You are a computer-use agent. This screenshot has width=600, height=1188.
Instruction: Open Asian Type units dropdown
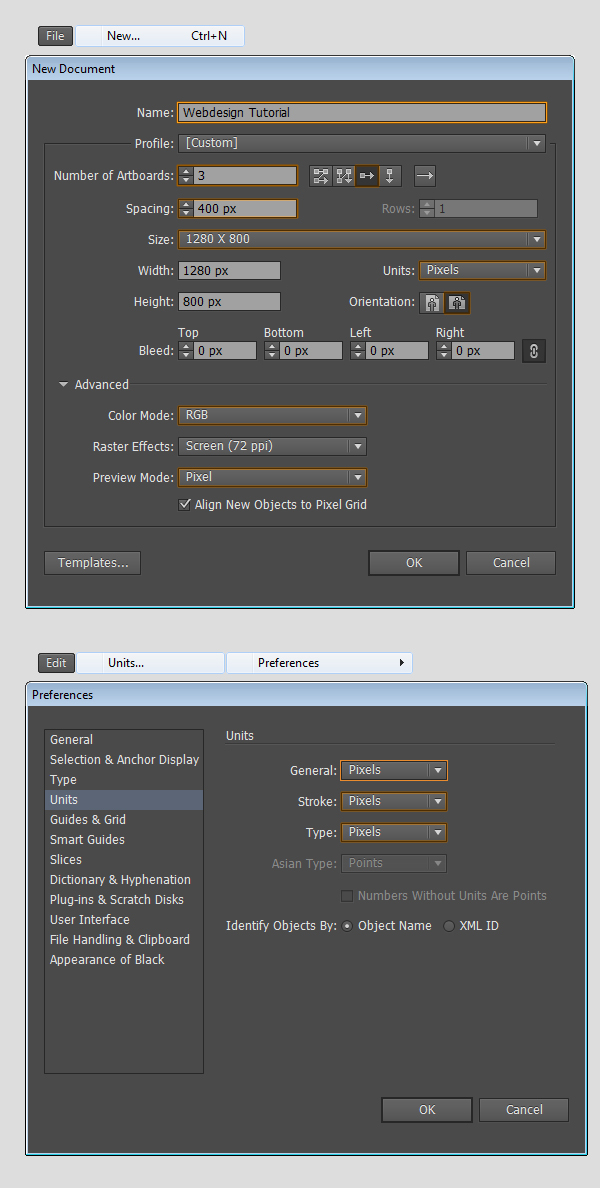pos(394,863)
